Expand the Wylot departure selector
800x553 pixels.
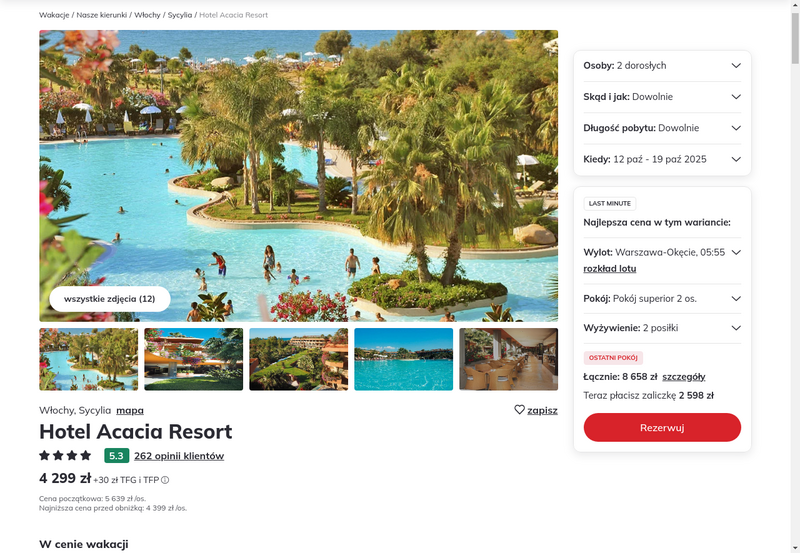click(x=662, y=253)
